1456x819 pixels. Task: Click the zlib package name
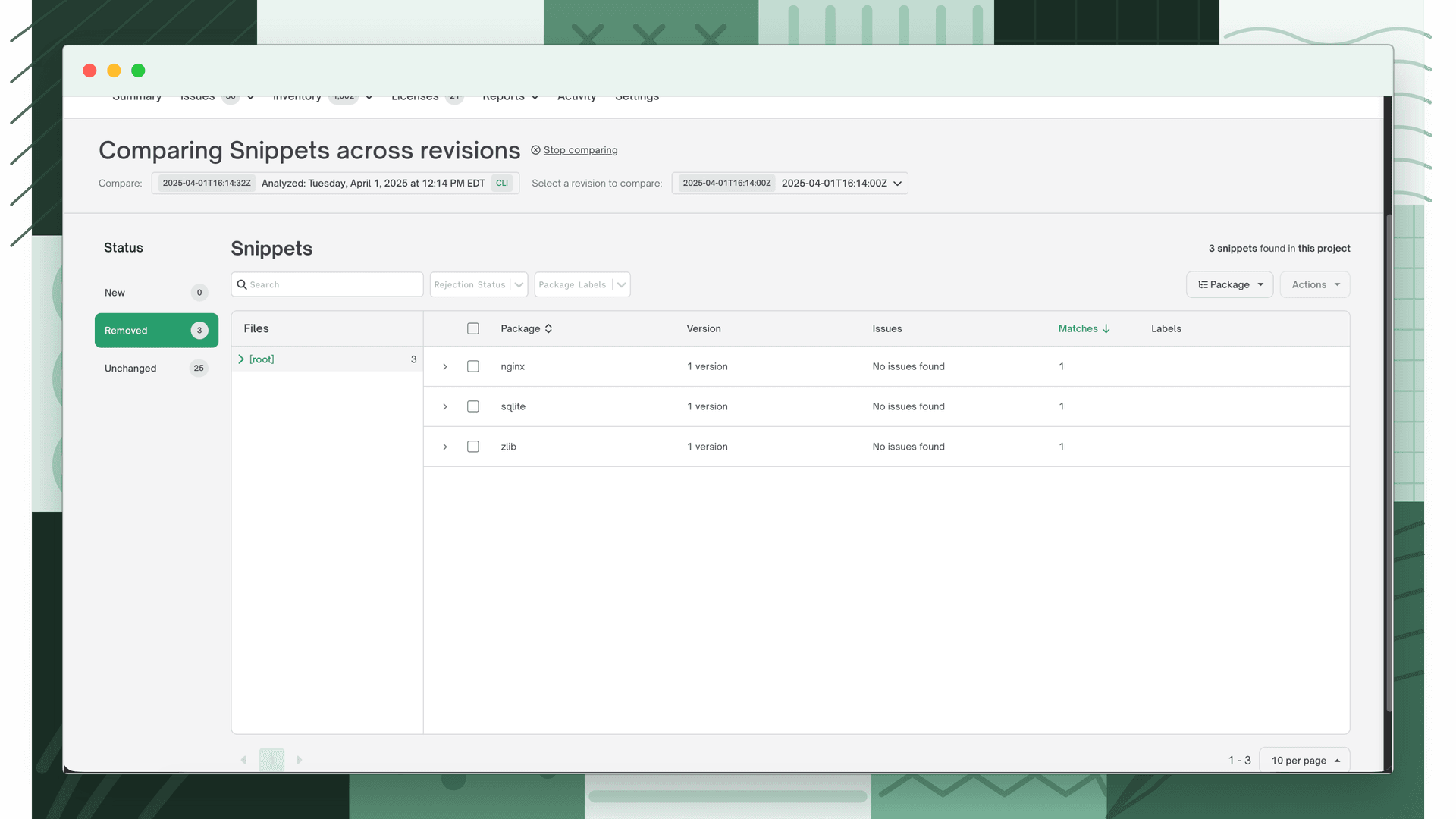coord(508,447)
